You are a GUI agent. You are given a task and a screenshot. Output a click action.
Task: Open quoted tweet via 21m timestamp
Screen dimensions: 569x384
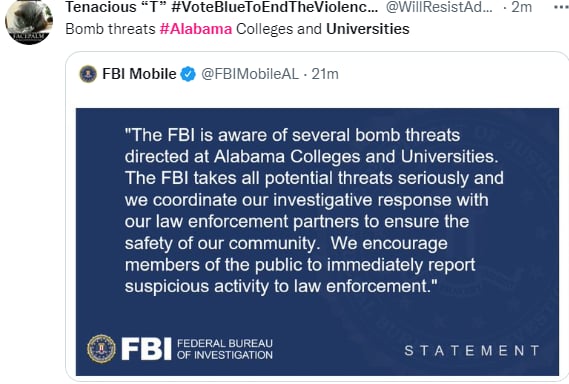[325, 74]
